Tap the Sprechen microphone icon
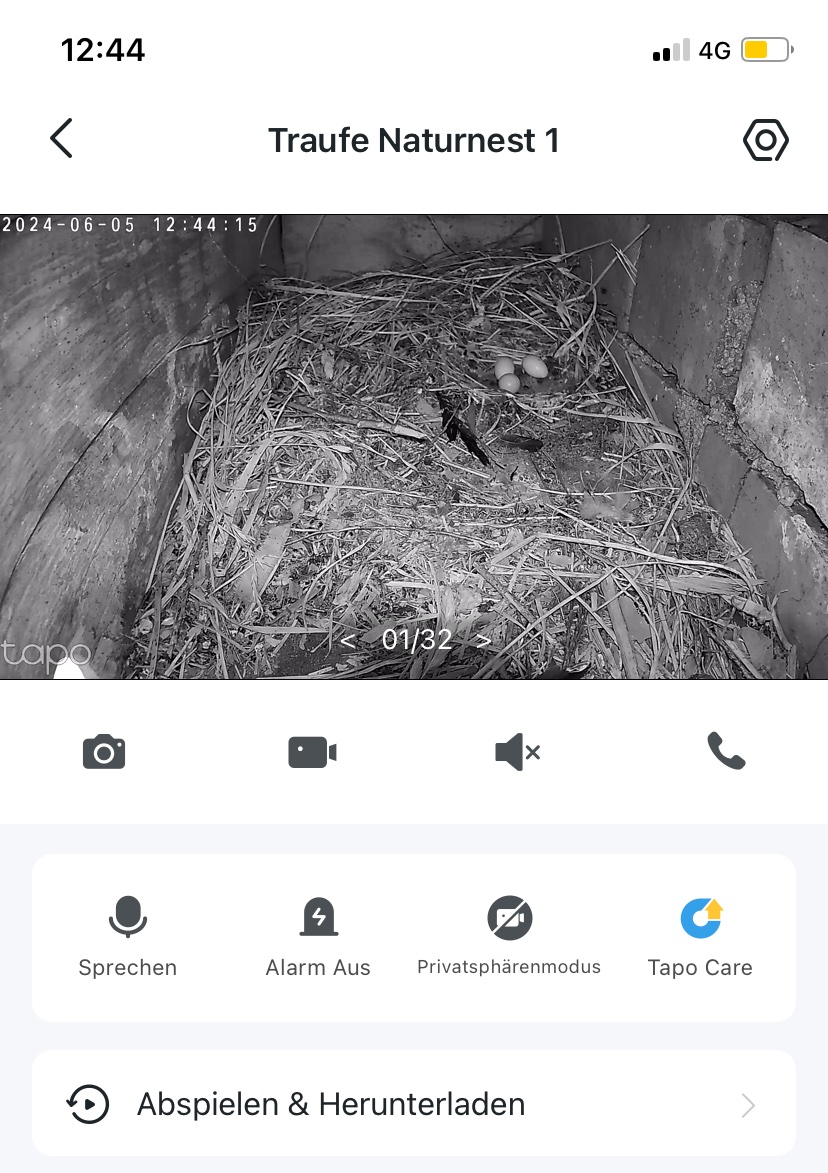The image size is (828, 1173). (128, 916)
